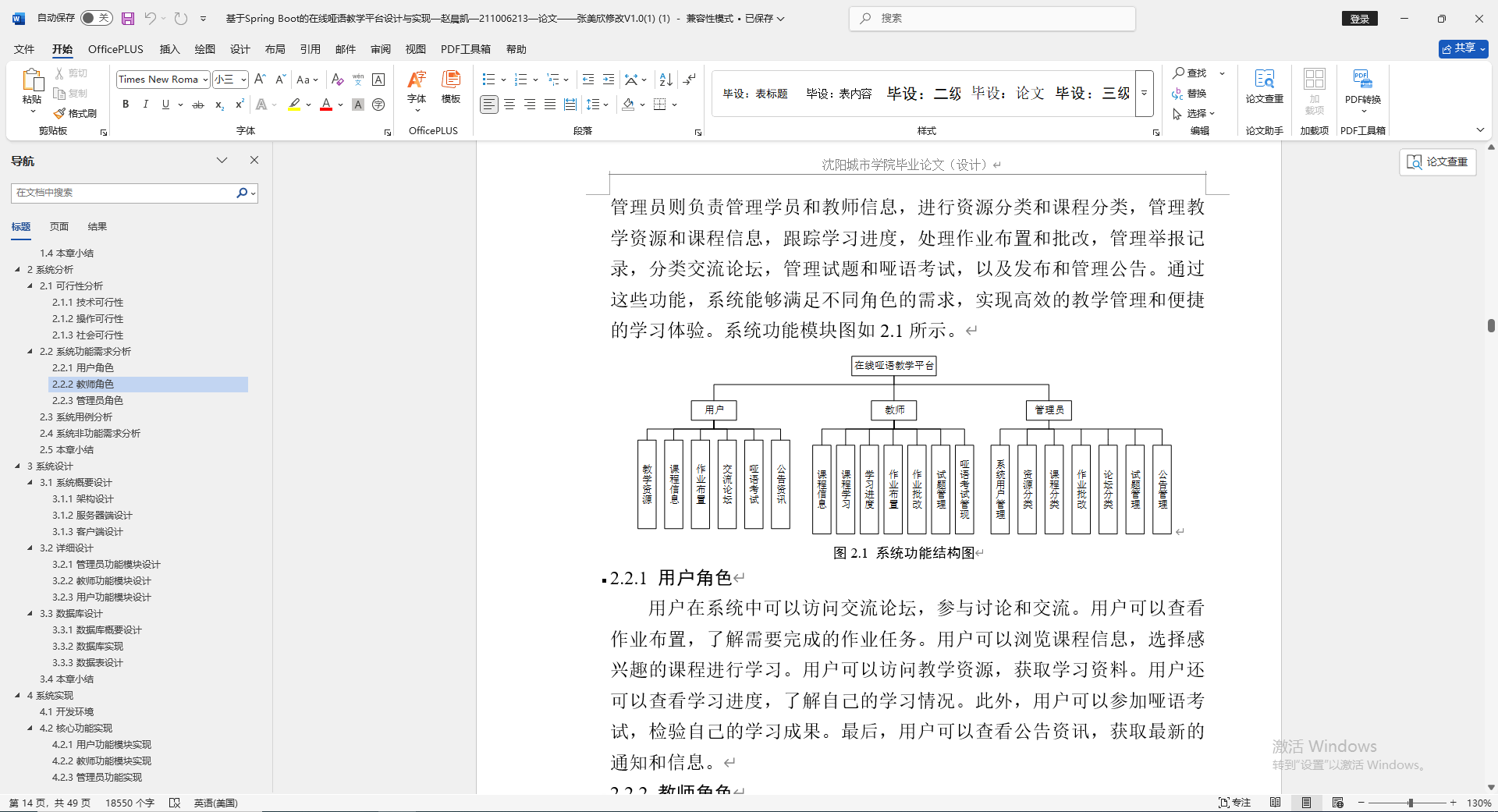Apply bold formatting to text
This screenshot has width=1498, height=812.
click(x=126, y=104)
